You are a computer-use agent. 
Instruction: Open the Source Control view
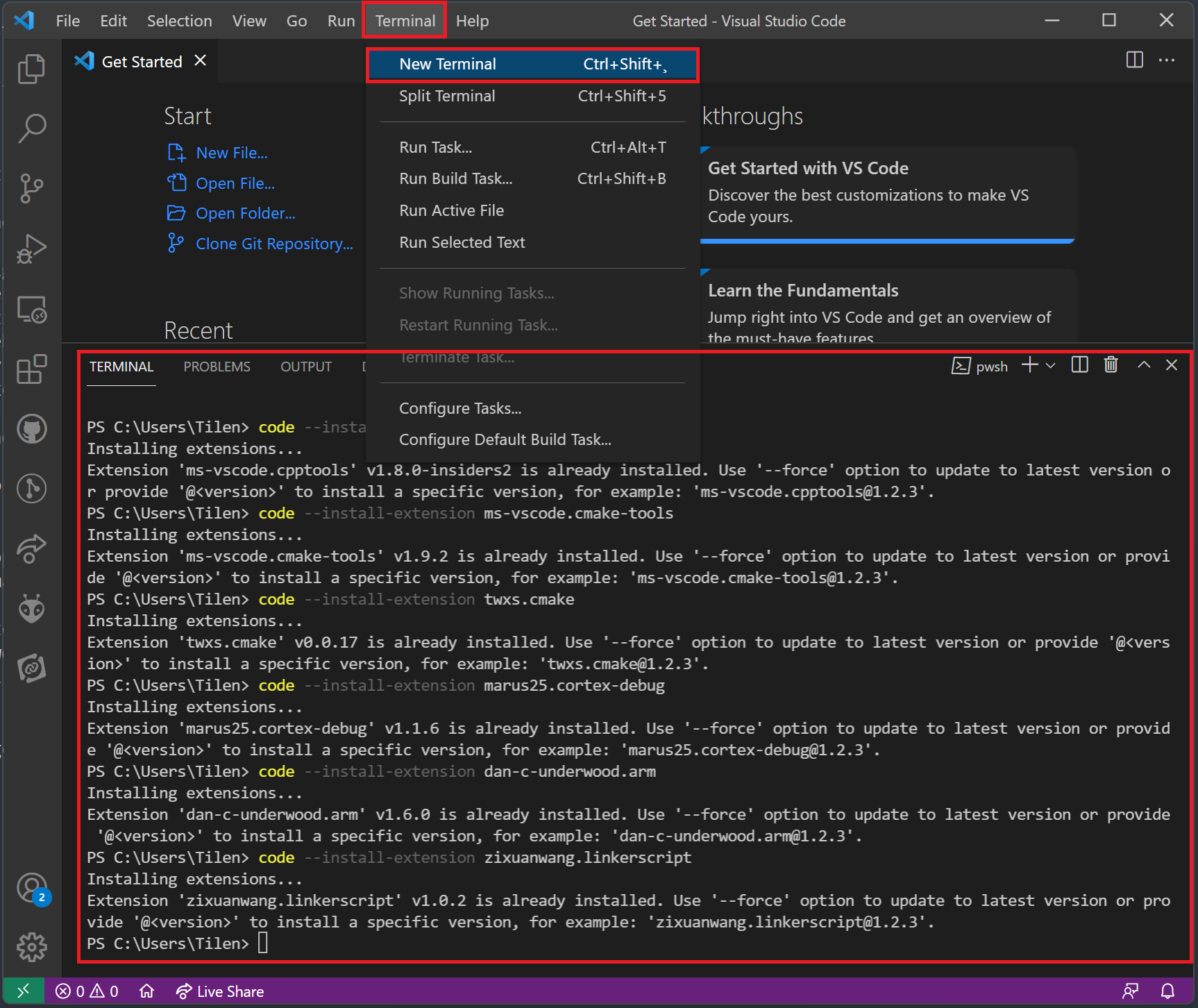pyautogui.click(x=31, y=189)
